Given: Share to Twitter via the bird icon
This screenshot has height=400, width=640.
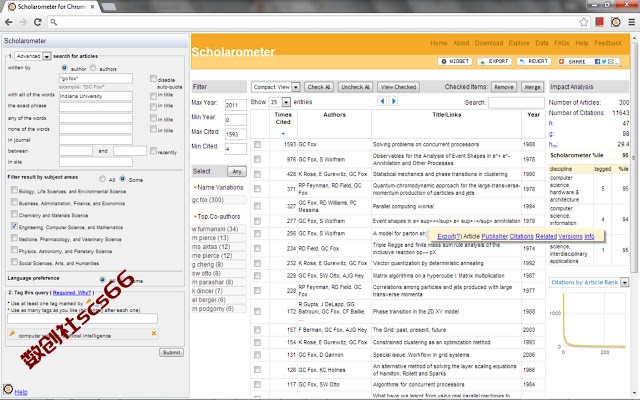Looking at the screenshot, I should (x=604, y=62).
